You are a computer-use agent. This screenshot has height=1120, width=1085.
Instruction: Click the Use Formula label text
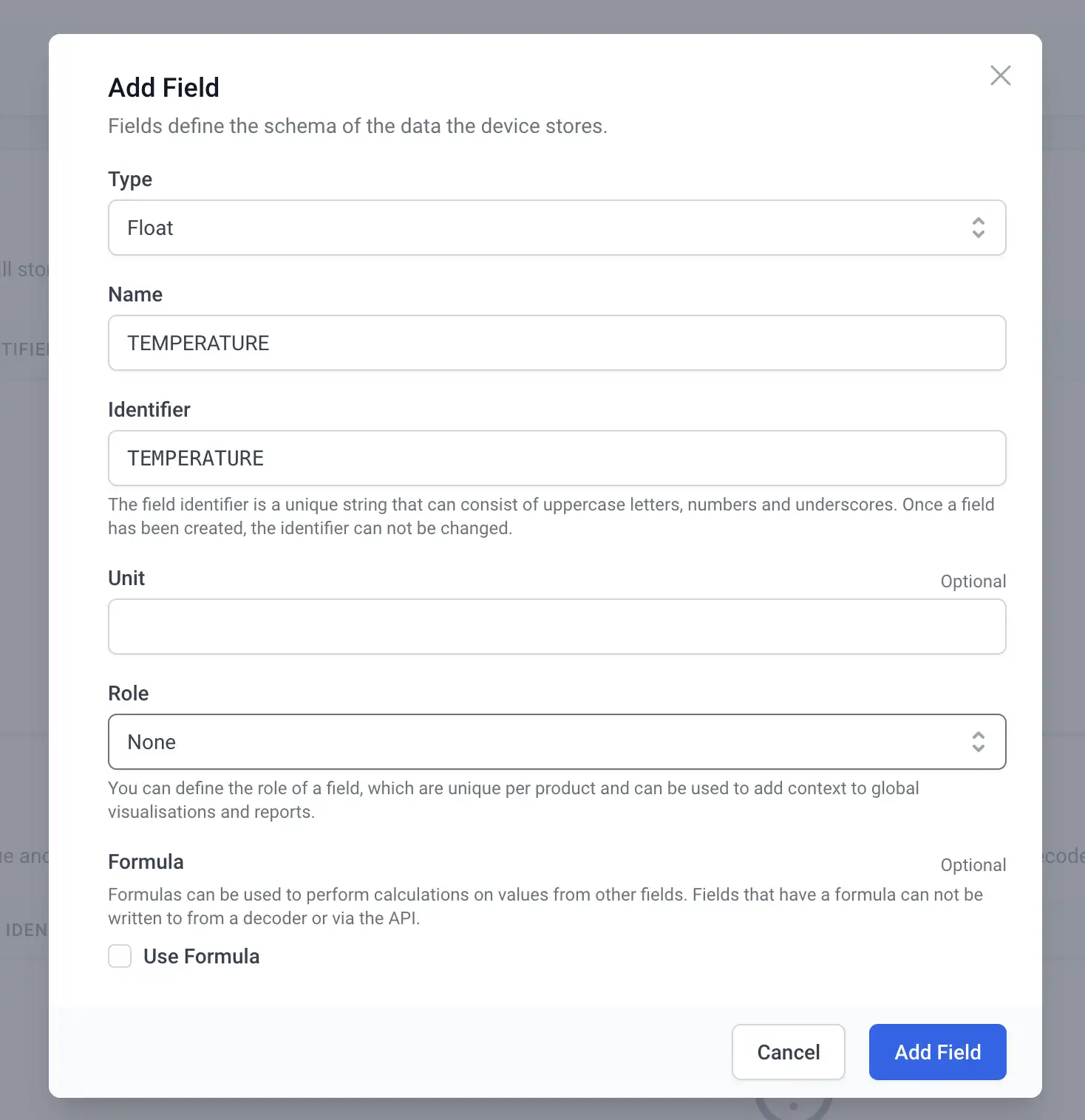coord(201,956)
